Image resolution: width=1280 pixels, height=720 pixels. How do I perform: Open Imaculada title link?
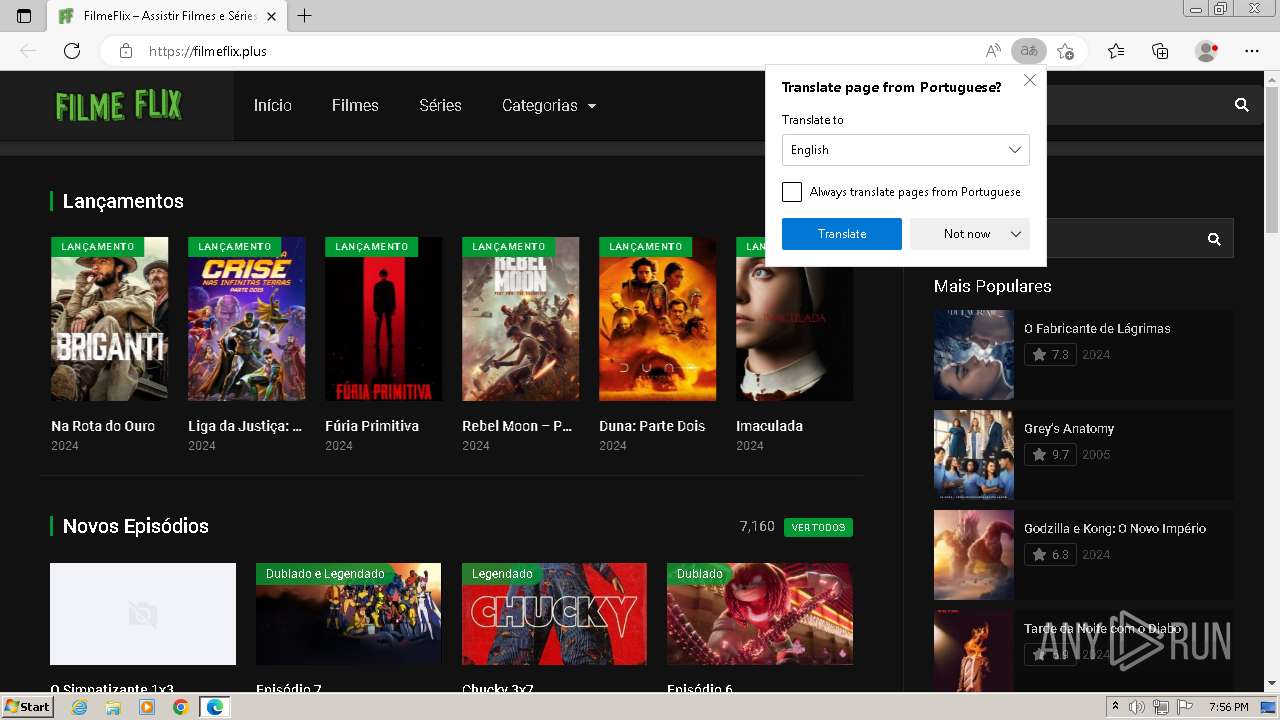769,426
